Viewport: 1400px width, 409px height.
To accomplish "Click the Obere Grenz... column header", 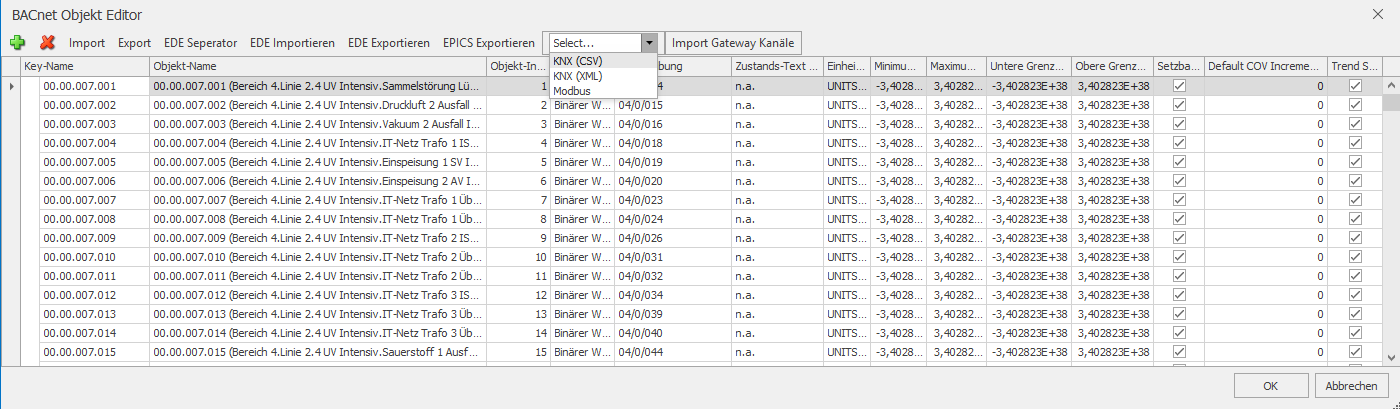I will coord(1113,67).
